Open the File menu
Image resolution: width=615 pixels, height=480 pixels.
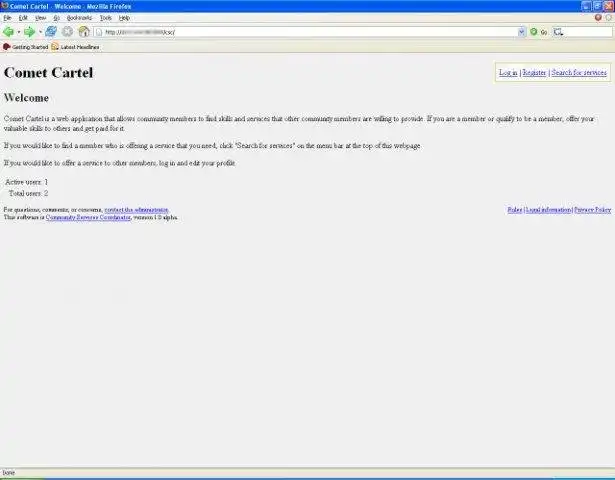7,18
